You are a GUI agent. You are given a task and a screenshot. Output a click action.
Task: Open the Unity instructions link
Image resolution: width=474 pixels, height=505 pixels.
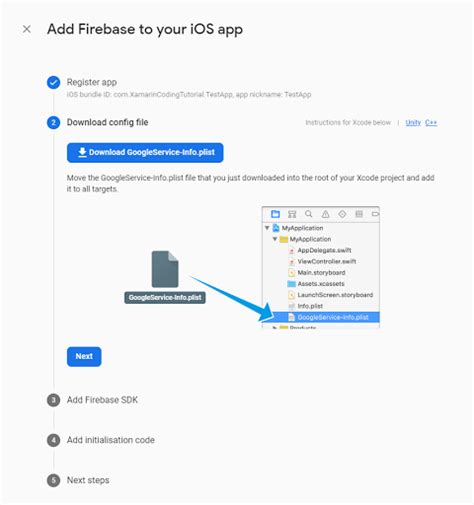413,123
